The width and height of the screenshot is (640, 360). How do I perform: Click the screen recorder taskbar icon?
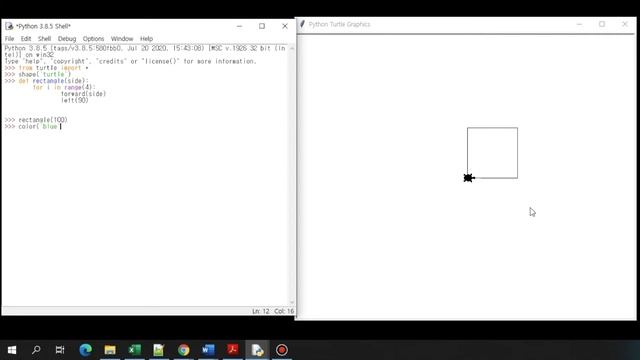tap(282, 350)
